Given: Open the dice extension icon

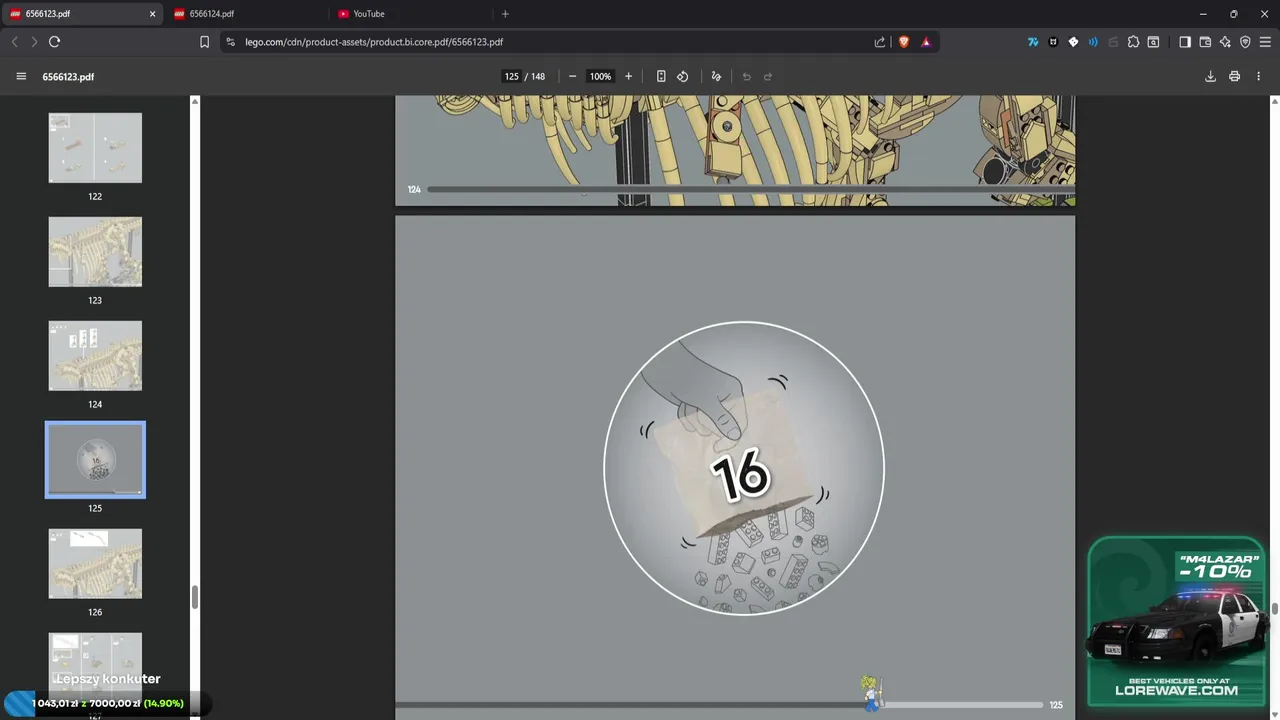Looking at the screenshot, I should (1073, 42).
